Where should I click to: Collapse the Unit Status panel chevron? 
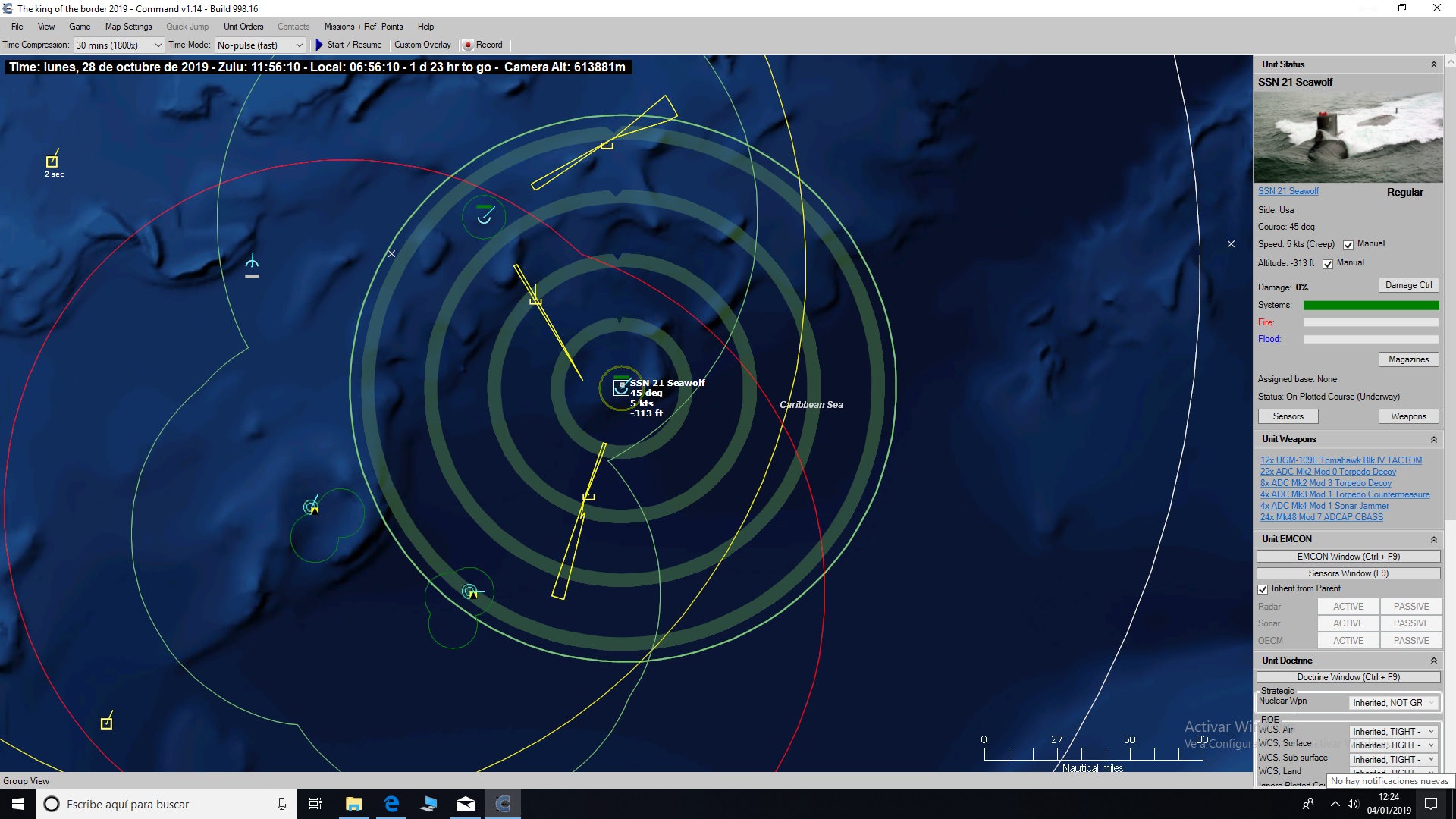pyautogui.click(x=1435, y=64)
